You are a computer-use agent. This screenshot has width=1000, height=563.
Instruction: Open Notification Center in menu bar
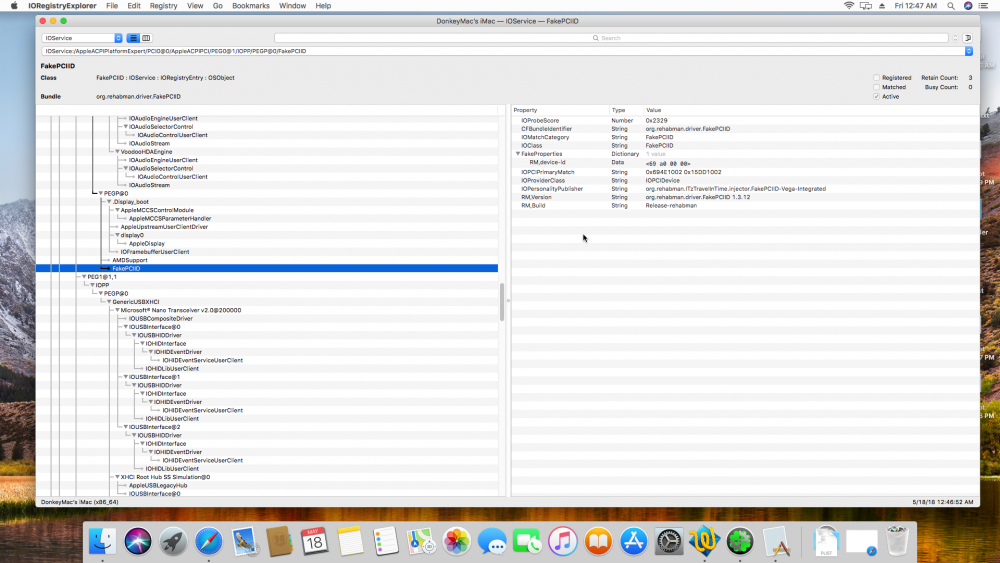click(x=984, y=6)
